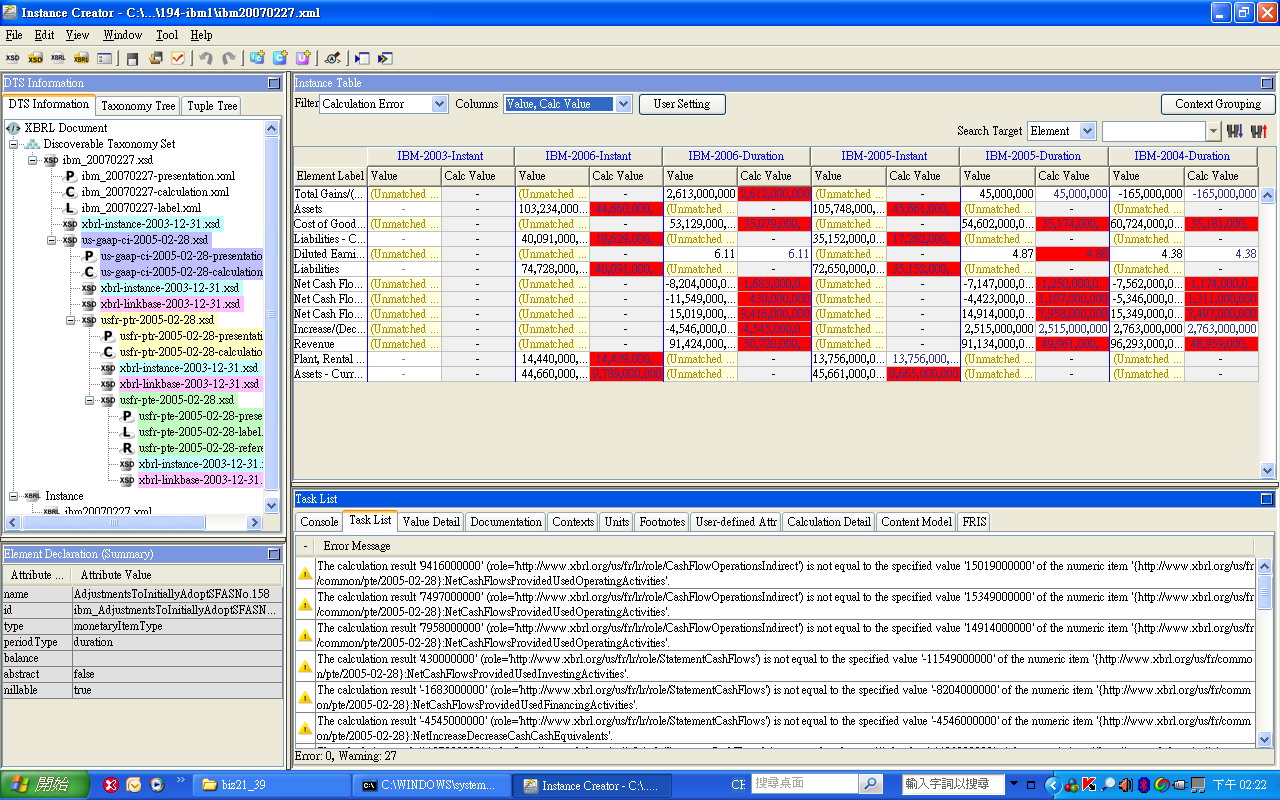The image size is (1280, 800).
Task: Click the yellow XSD toolbar icon
Action: [x=35, y=58]
